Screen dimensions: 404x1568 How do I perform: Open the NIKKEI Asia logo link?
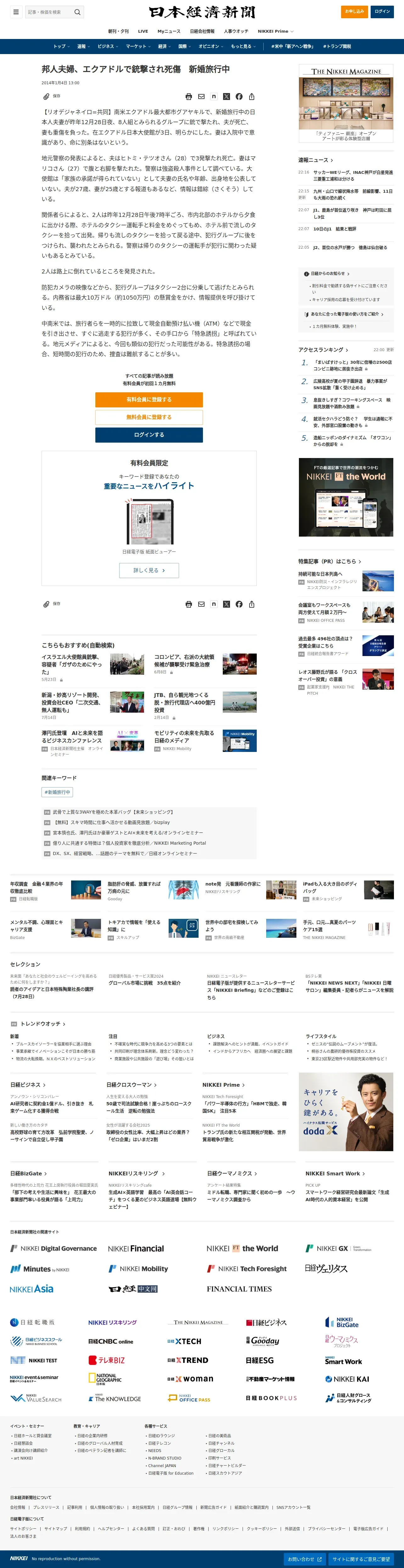coord(32,1289)
